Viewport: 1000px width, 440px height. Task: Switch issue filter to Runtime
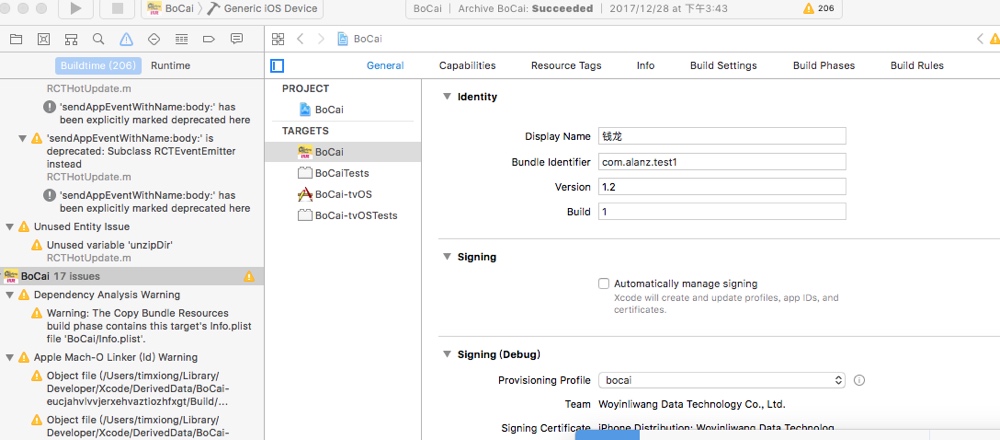[170, 66]
